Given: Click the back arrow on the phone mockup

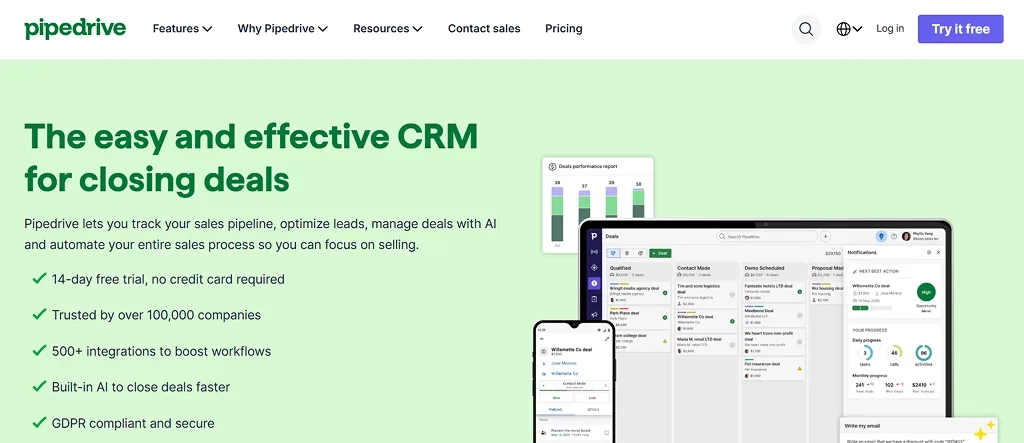Looking at the screenshot, I should pos(542,338).
